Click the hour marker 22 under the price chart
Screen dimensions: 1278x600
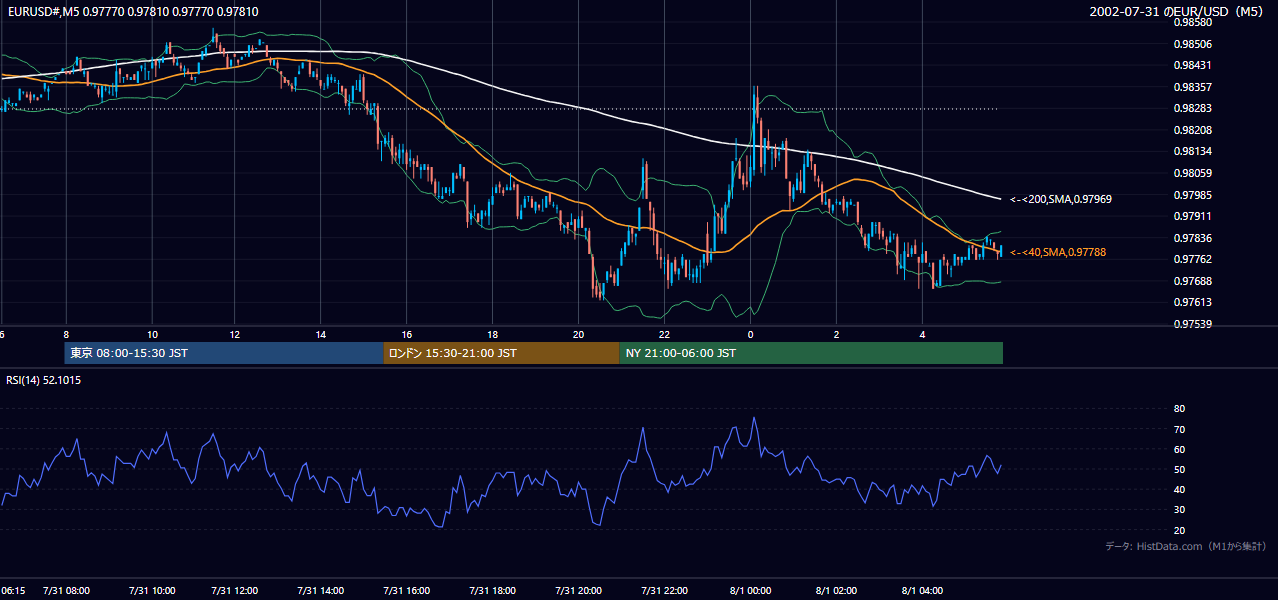pos(664,334)
